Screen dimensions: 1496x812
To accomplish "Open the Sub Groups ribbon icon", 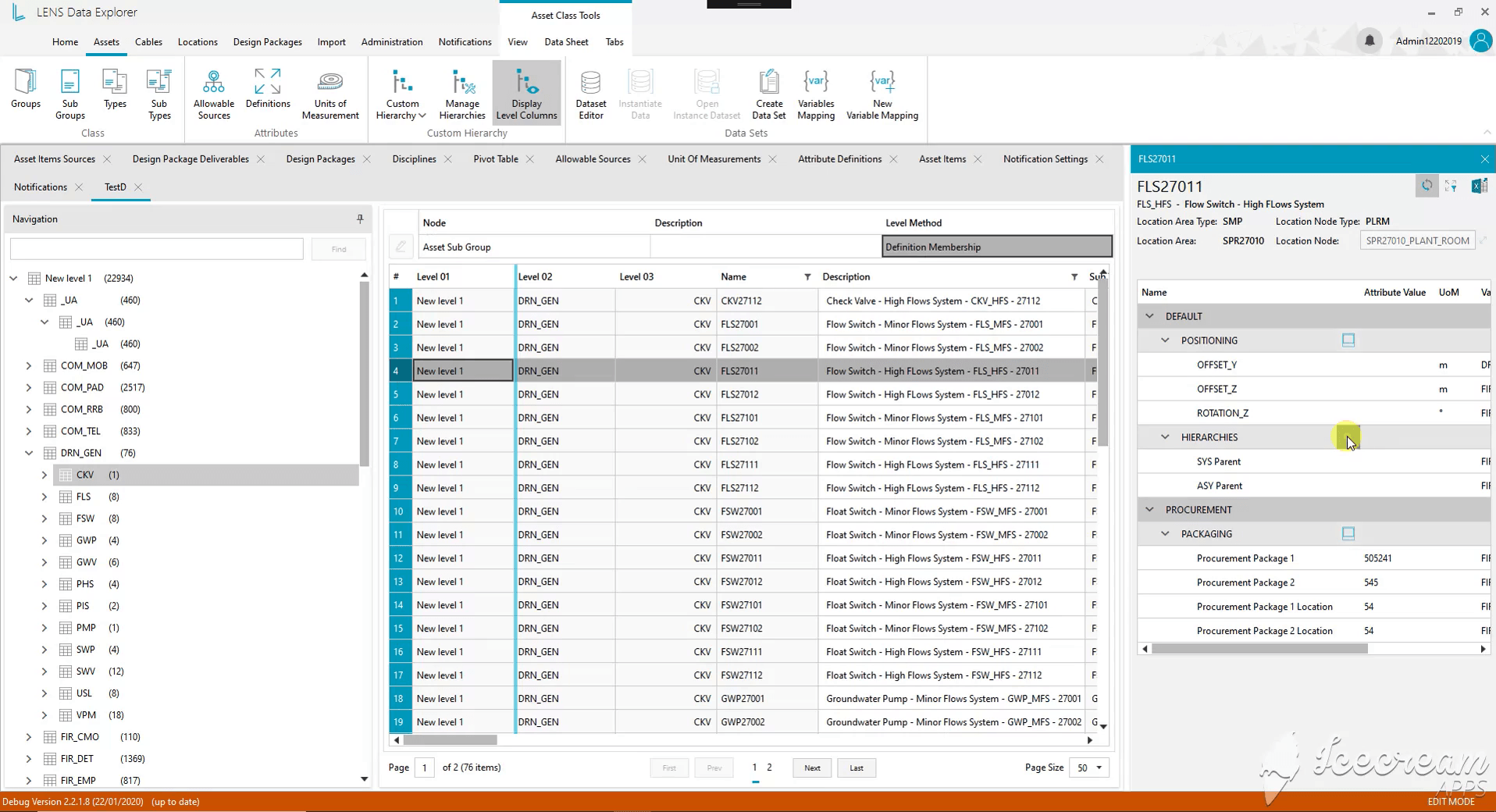I will pos(69,94).
